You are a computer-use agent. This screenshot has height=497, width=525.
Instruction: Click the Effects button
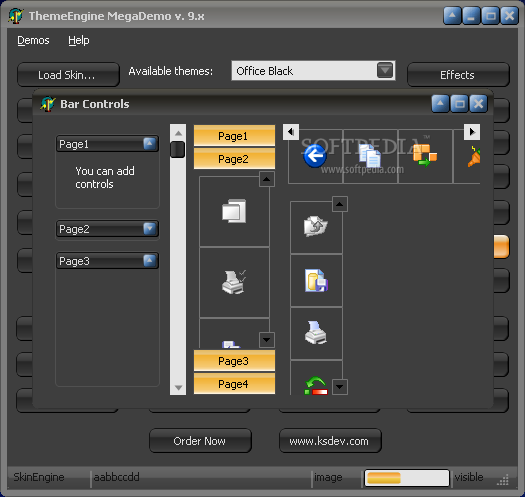[458, 75]
